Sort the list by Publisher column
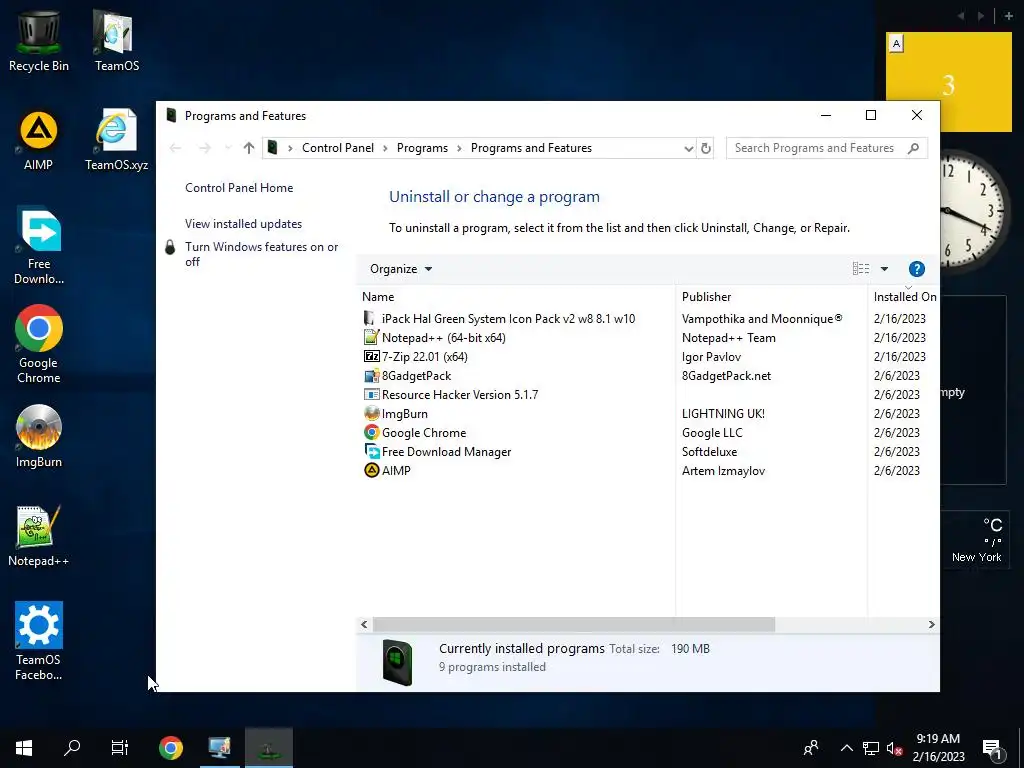This screenshot has width=1024, height=768. coord(771,296)
